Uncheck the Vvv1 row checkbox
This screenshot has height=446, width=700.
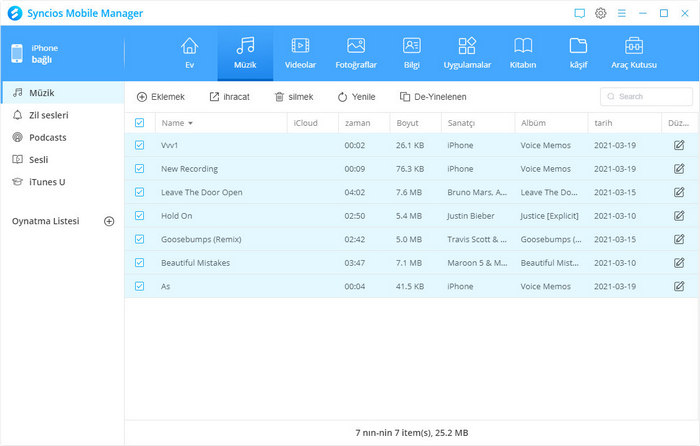pos(139,145)
